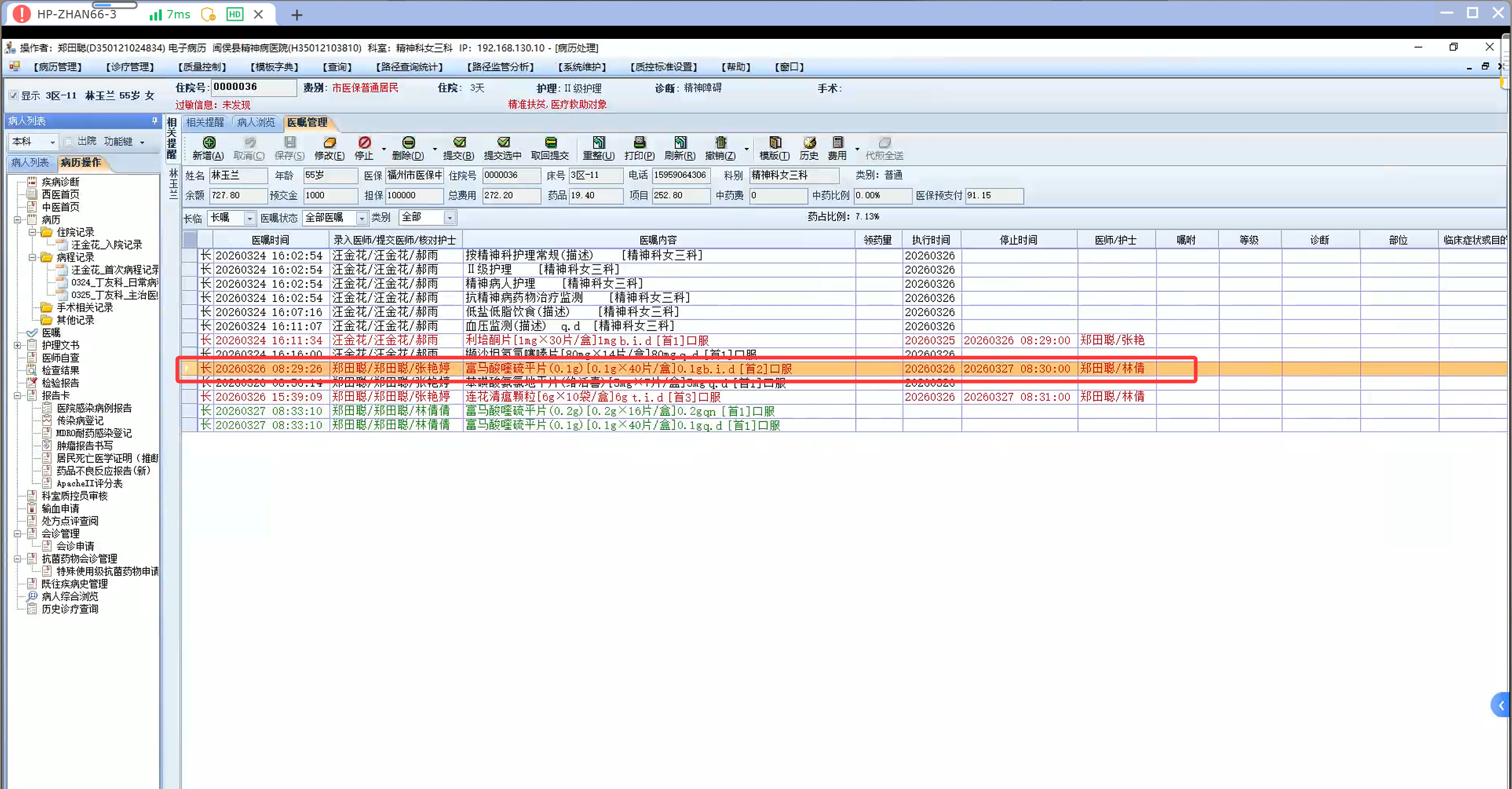The width and height of the screenshot is (1512, 789).
Task: Click the 刷新(R) refresh icon
Action: (x=680, y=143)
